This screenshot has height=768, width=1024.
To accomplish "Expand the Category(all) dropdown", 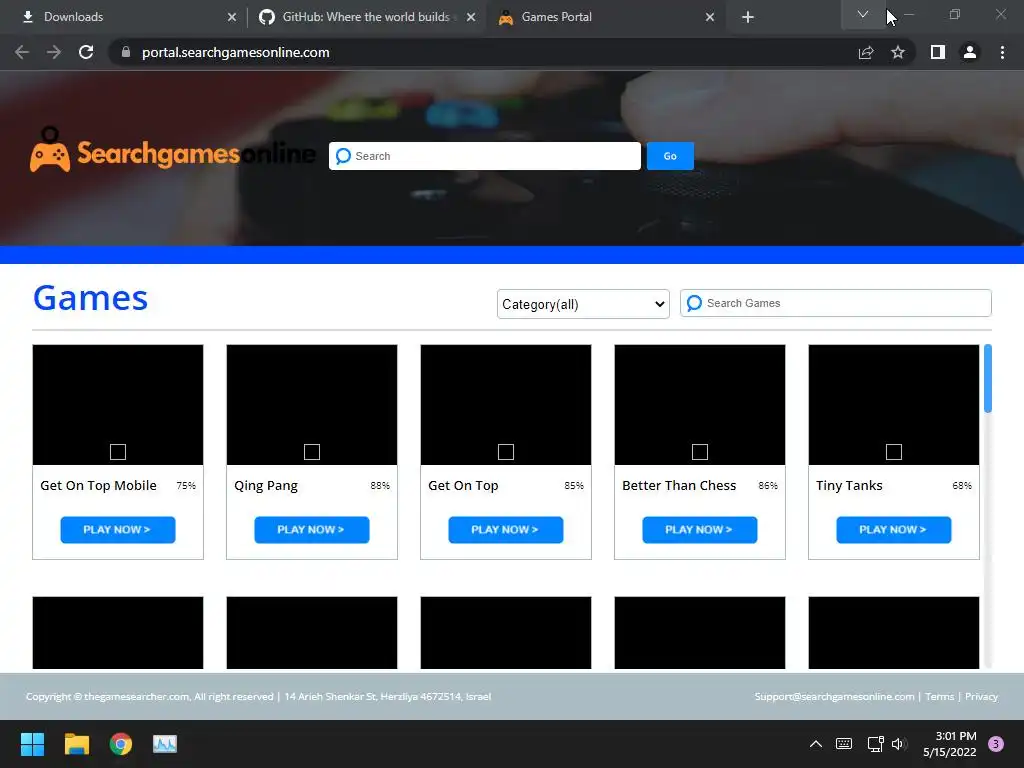I will click(x=583, y=304).
